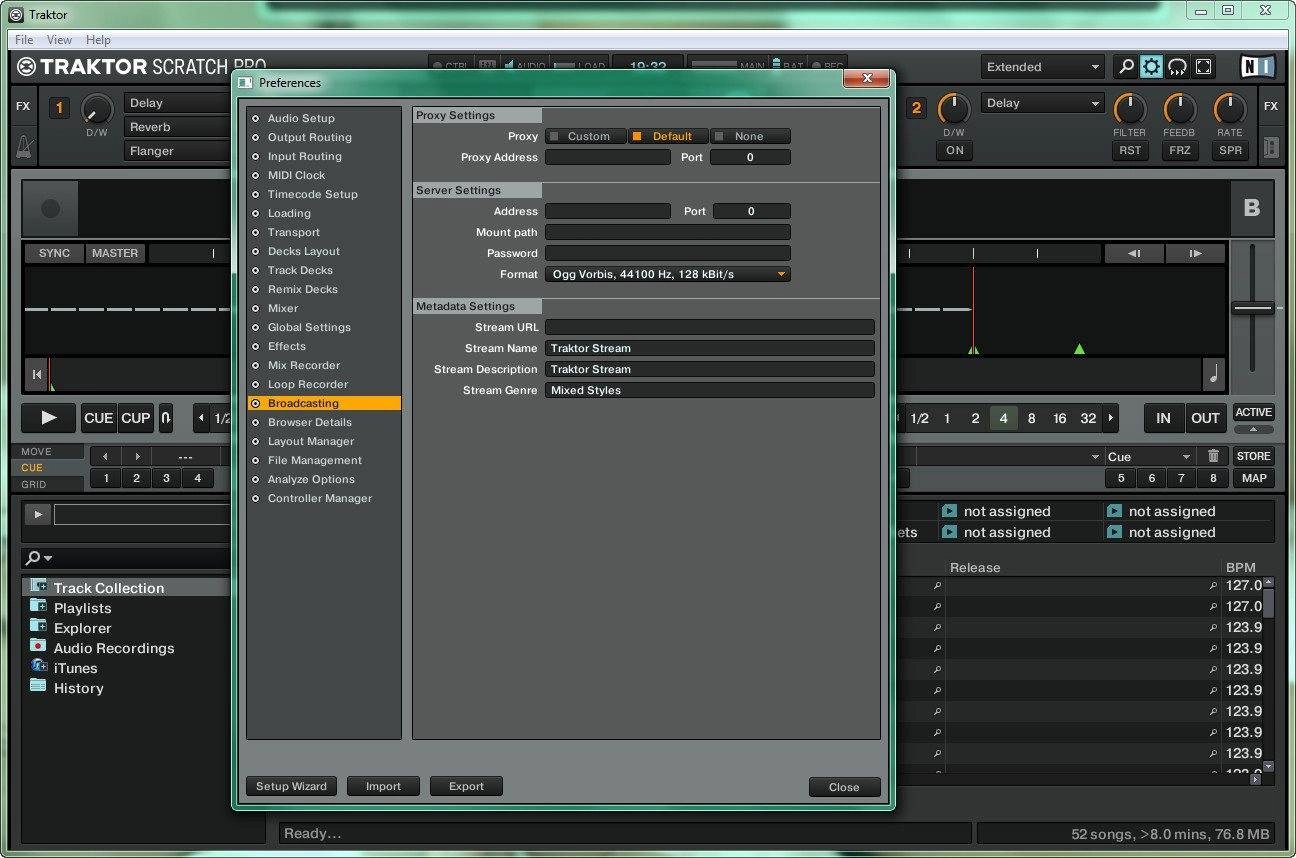
Task: Toggle the keylock music note icon
Action: [x=1214, y=375]
